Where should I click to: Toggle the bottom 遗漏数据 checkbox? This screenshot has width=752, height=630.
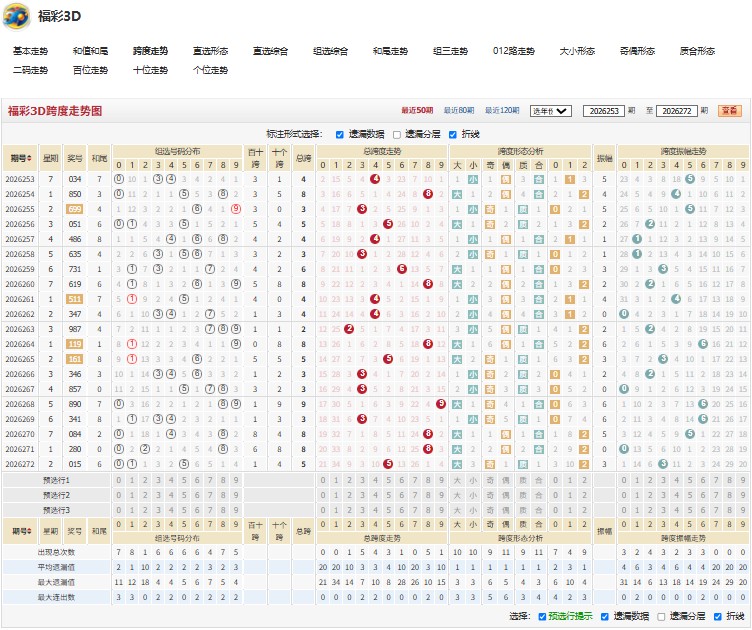(605, 616)
